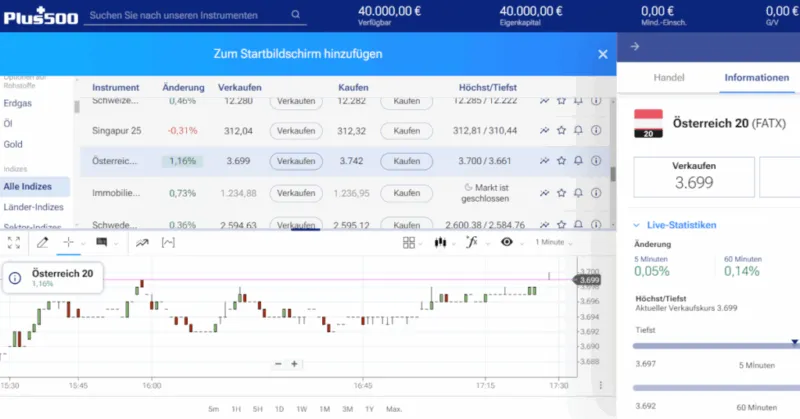The width and height of the screenshot is (800, 419).
Task: Click Kaufen for Österreich row
Action: (407, 161)
